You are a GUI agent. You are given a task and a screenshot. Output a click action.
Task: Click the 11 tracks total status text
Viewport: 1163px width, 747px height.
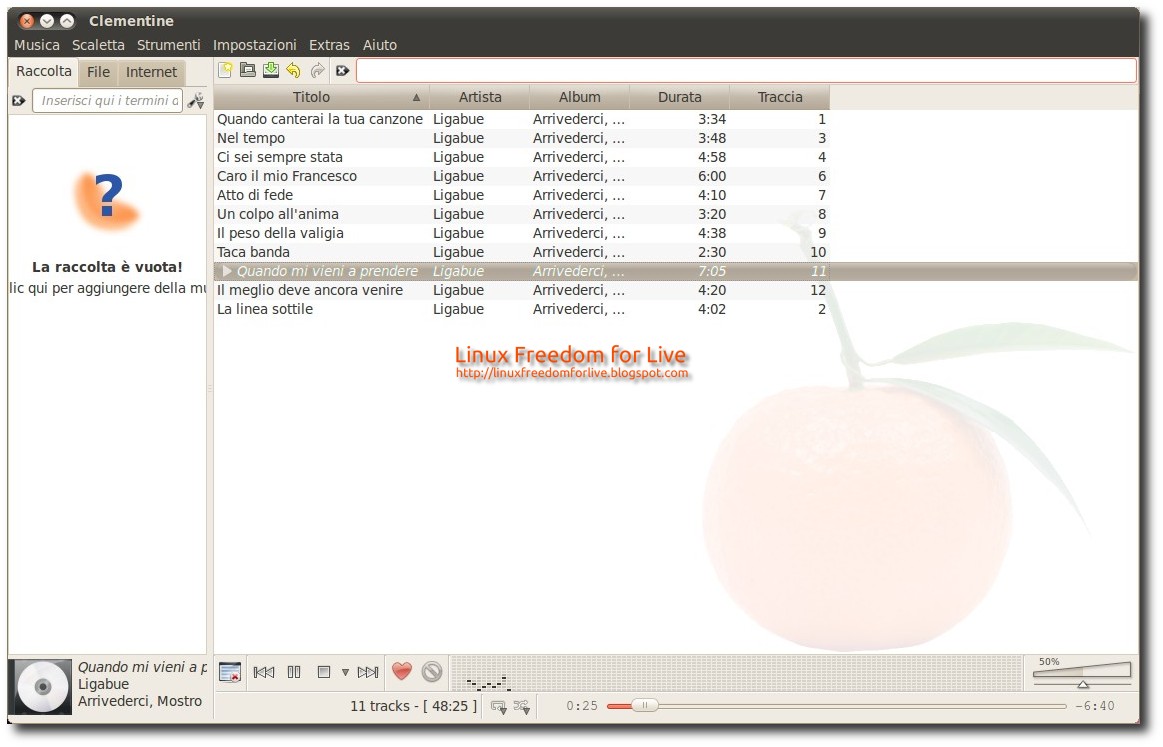tap(413, 706)
